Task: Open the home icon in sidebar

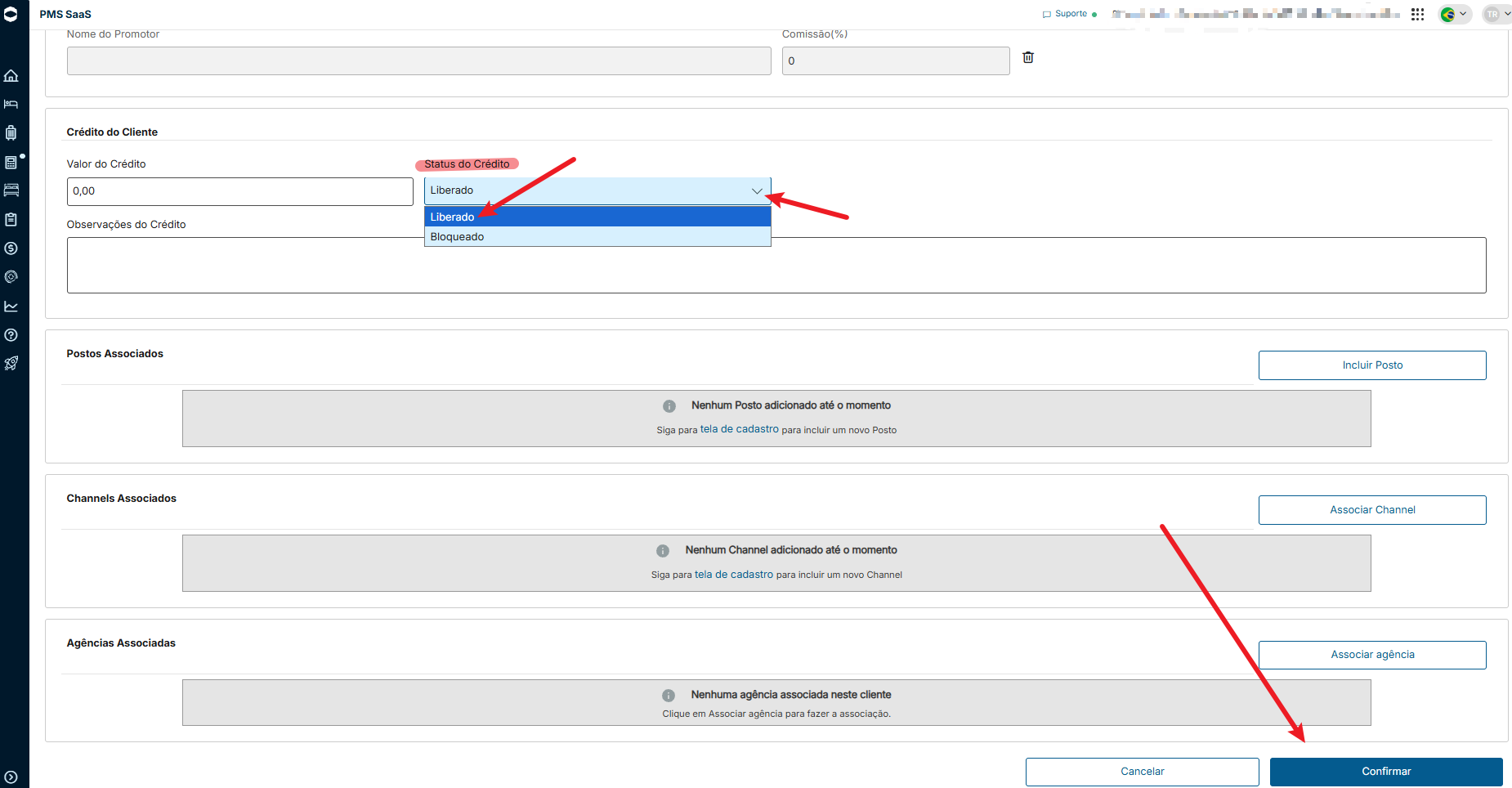Action: (11, 76)
